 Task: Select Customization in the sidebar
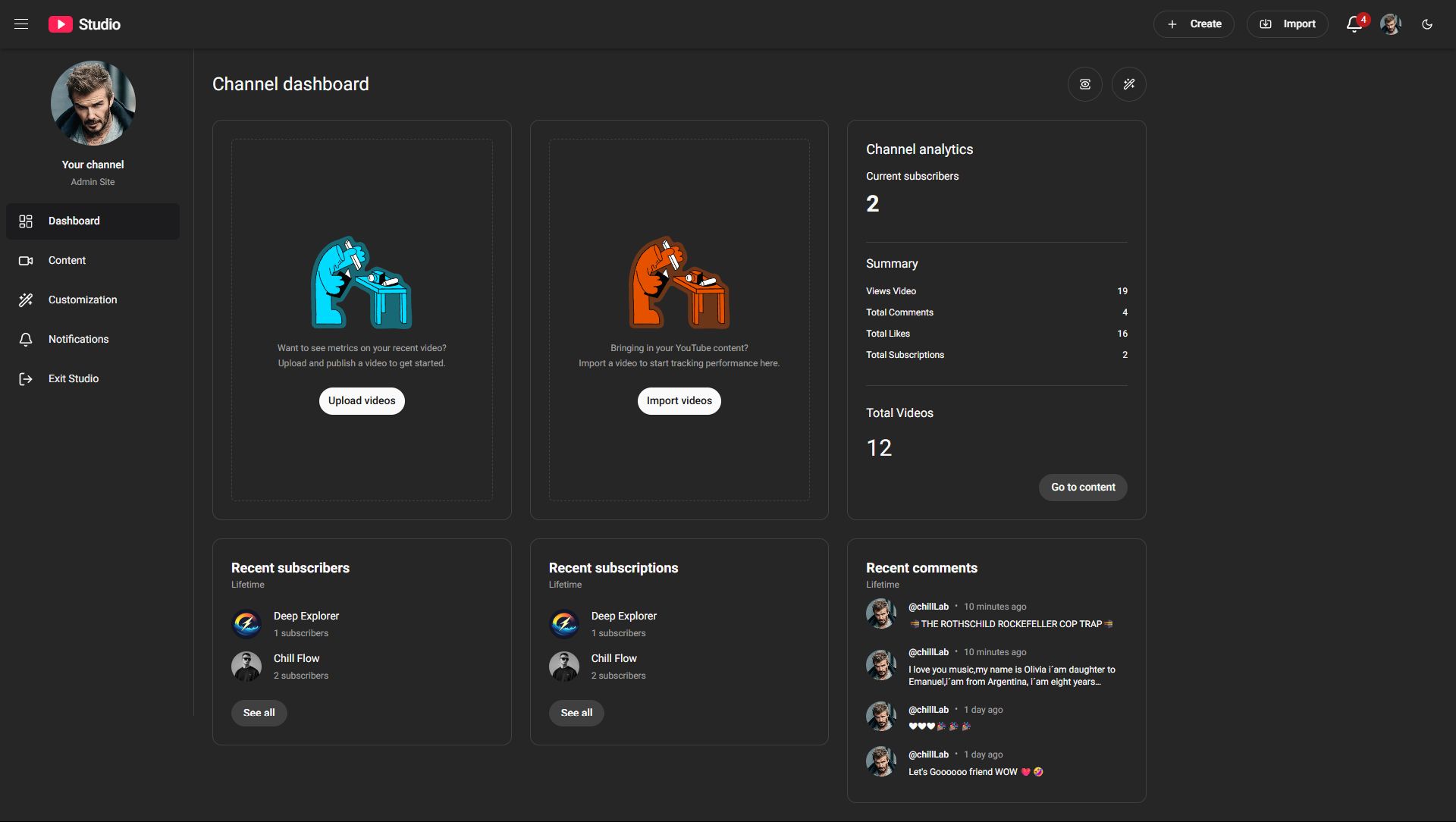83,300
